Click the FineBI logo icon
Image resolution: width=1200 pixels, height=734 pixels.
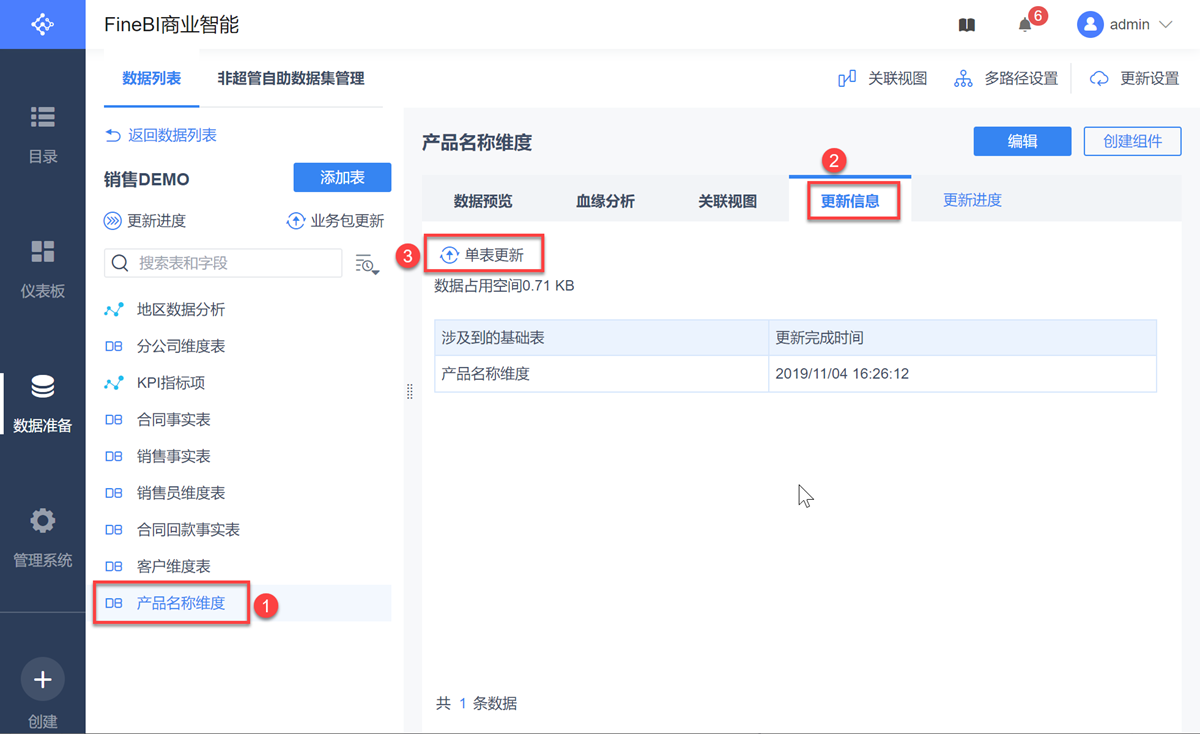pyautogui.click(x=42, y=24)
